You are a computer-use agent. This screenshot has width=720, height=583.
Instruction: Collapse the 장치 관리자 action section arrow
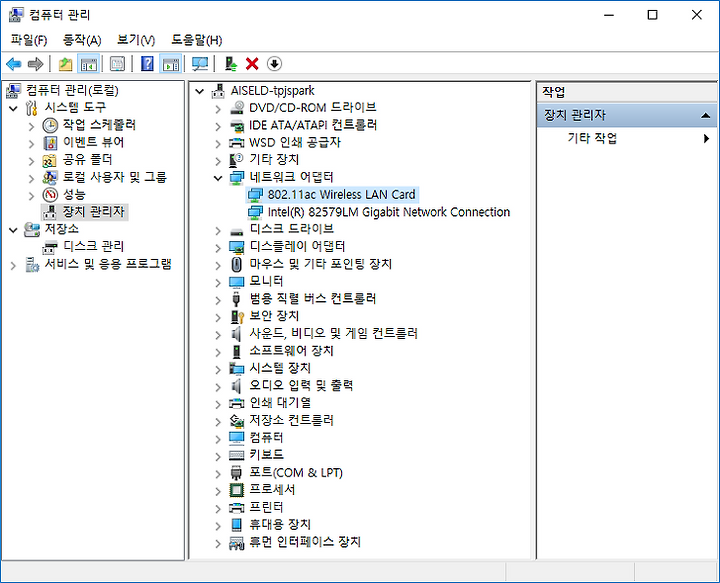click(706, 115)
